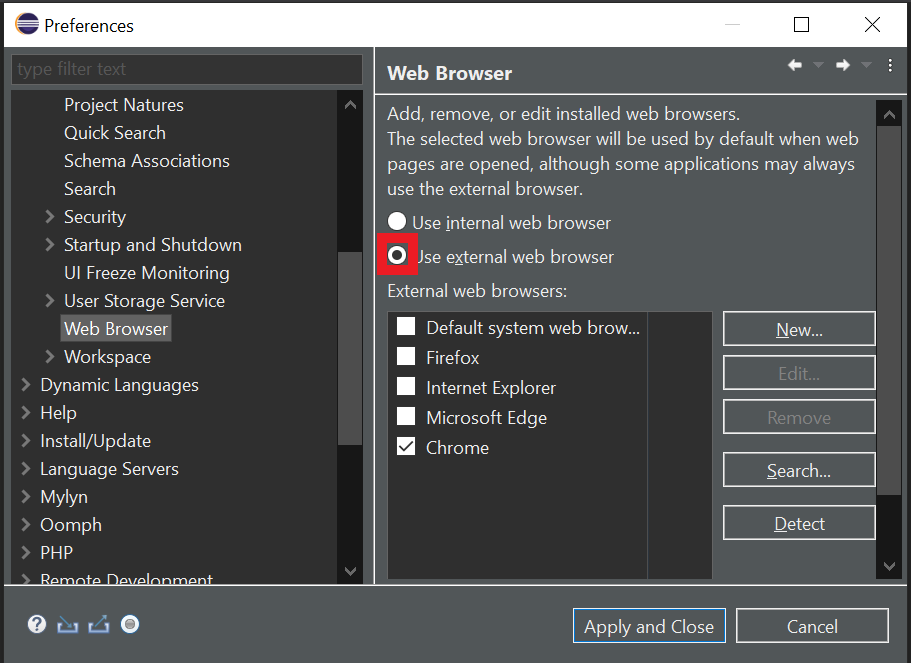Click the Oomph preference recorder icon

pos(129,624)
